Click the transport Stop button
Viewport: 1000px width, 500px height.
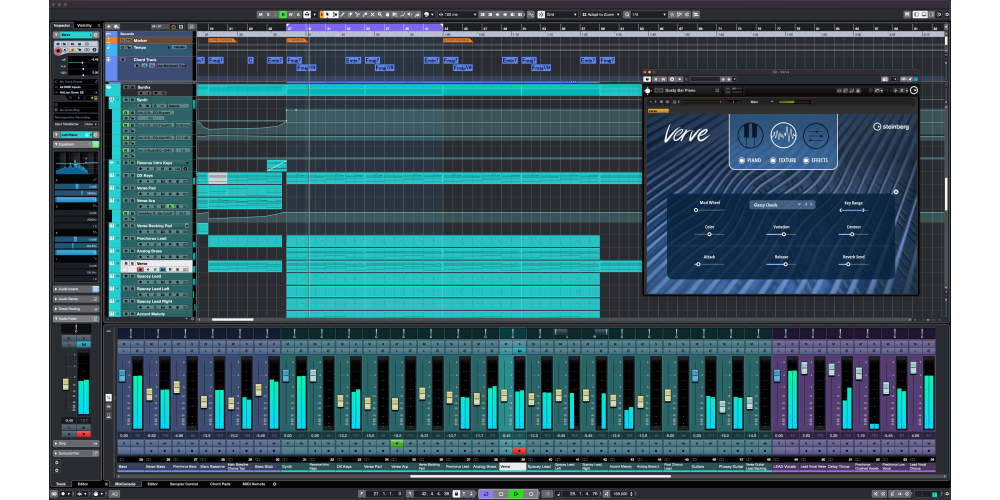501,494
